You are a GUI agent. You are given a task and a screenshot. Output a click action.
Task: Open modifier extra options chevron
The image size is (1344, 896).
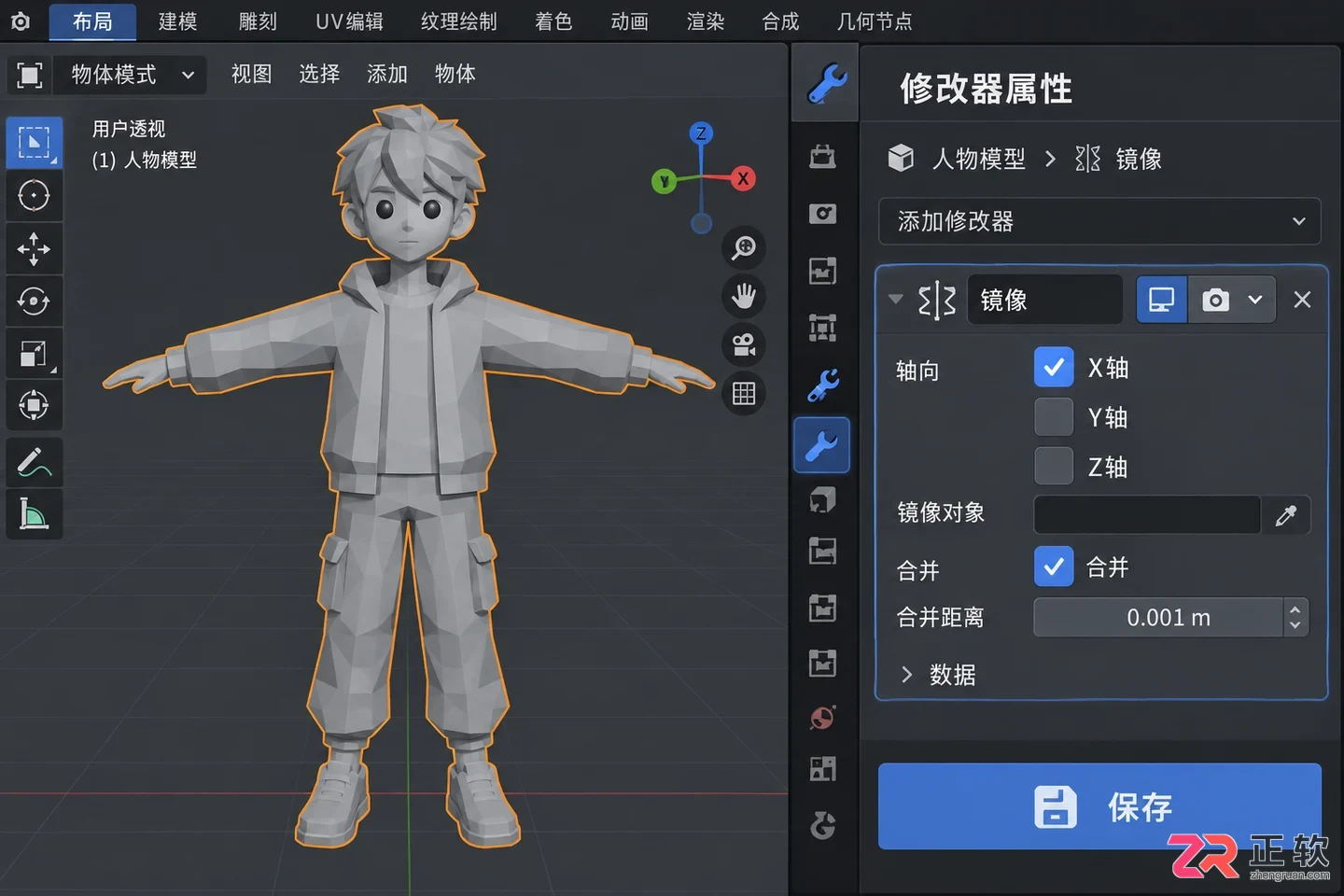pos(1255,300)
